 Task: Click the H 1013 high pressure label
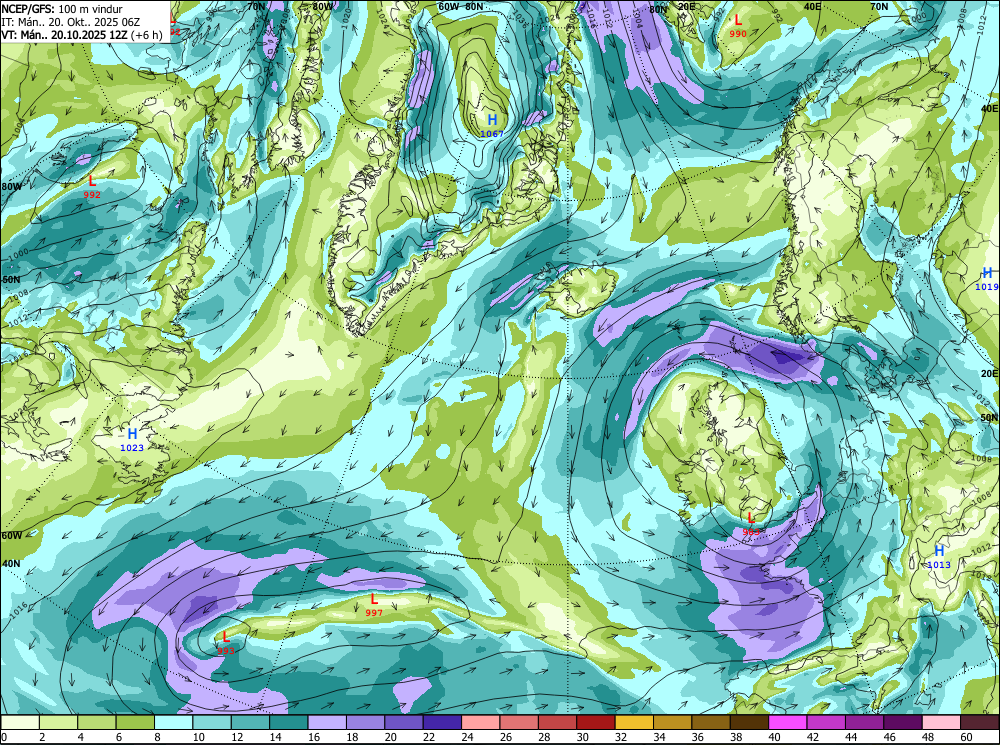point(939,557)
